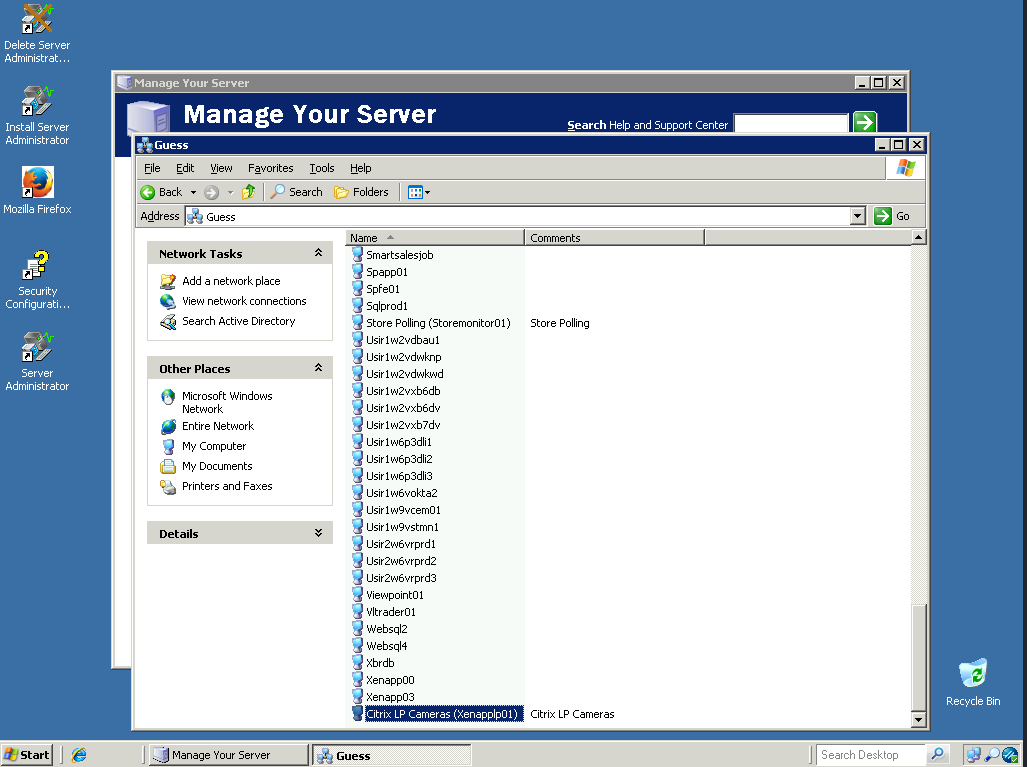
Task: Select the Spapp01 computer icon
Action: (x=357, y=271)
